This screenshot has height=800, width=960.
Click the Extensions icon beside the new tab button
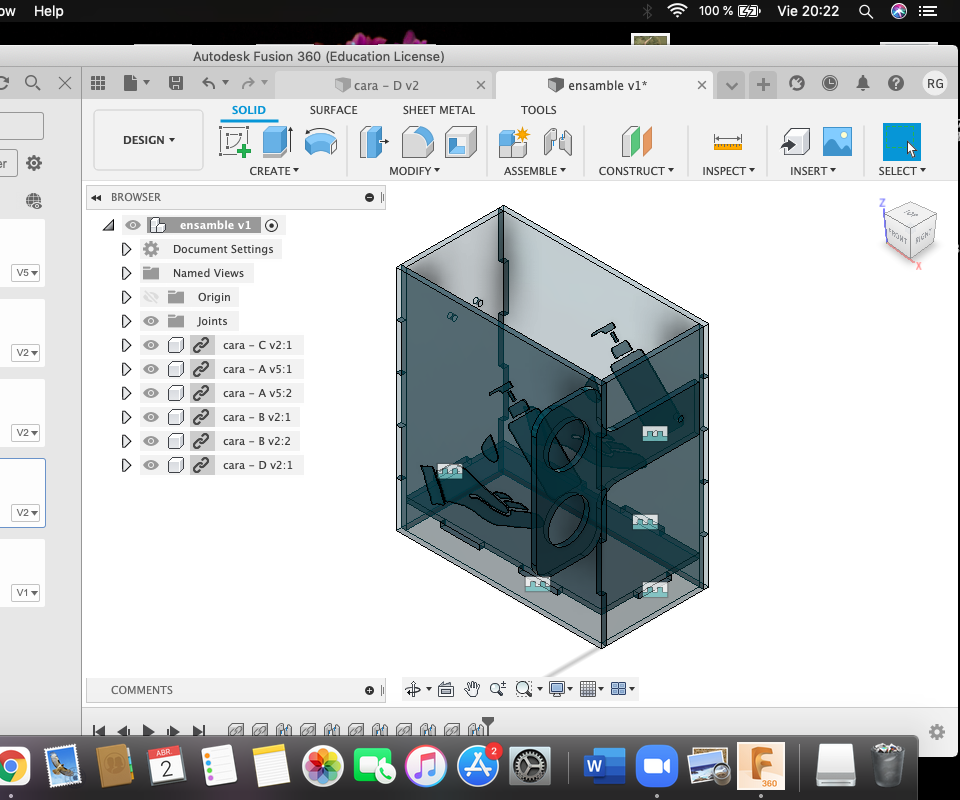pyautogui.click(x=797, y=83)
